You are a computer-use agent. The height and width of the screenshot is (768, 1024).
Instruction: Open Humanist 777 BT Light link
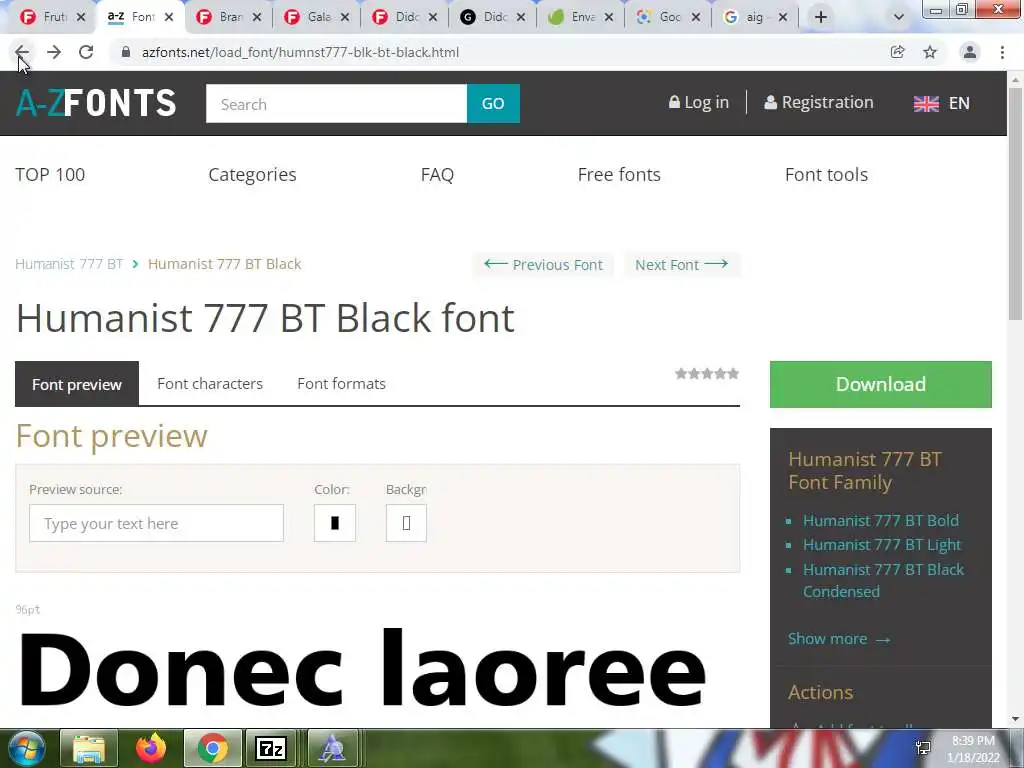point(882,545)
